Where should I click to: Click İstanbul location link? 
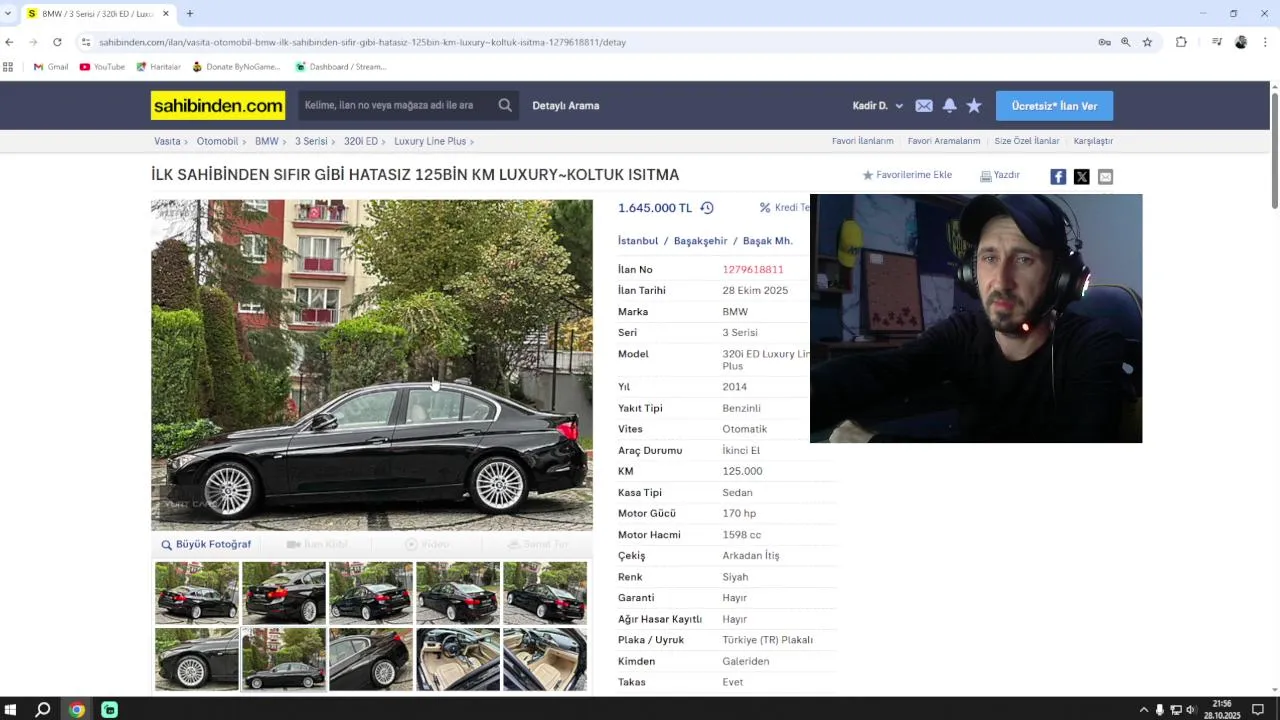point(638,241)
